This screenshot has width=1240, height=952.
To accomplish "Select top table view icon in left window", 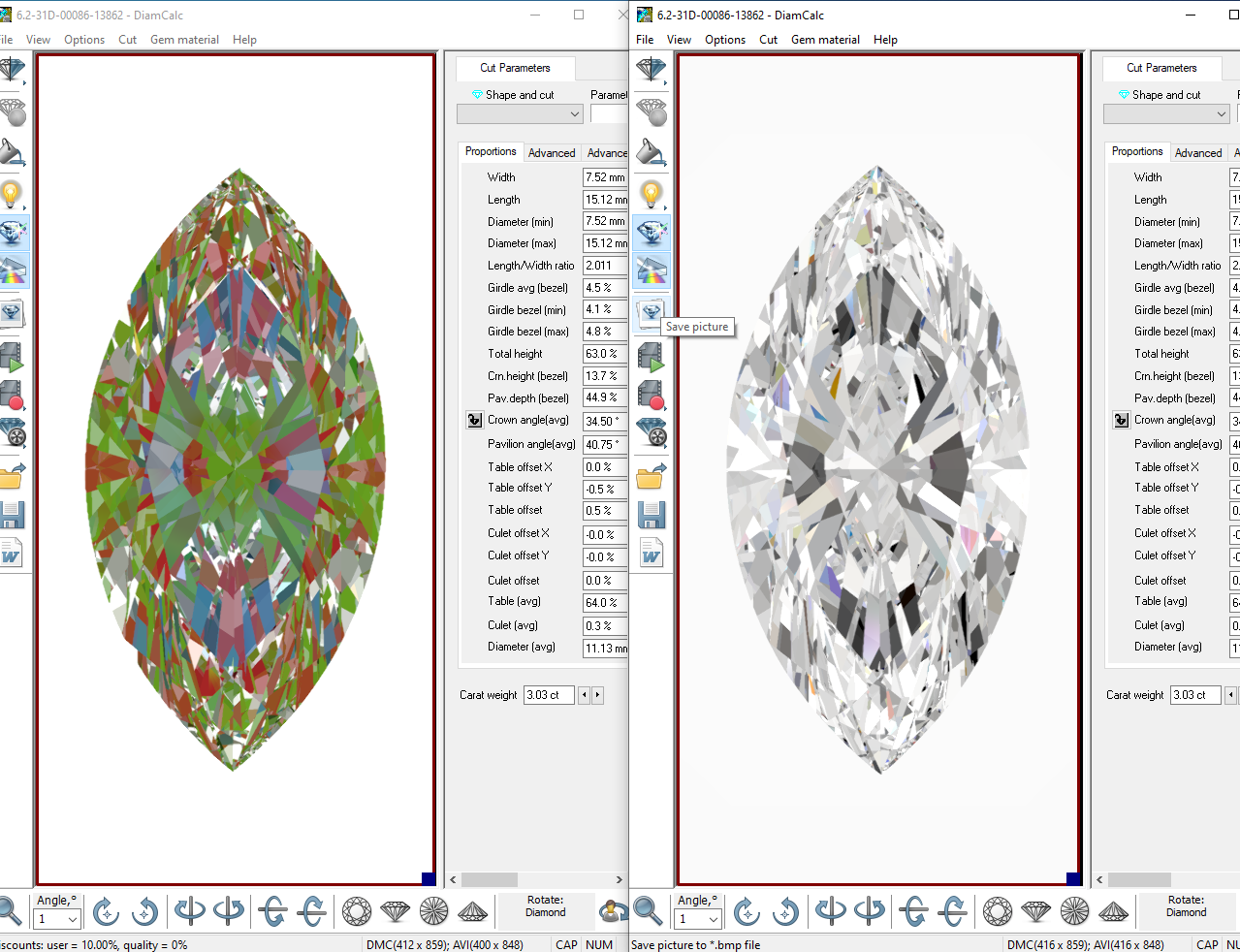I will [x=357, y=911].
